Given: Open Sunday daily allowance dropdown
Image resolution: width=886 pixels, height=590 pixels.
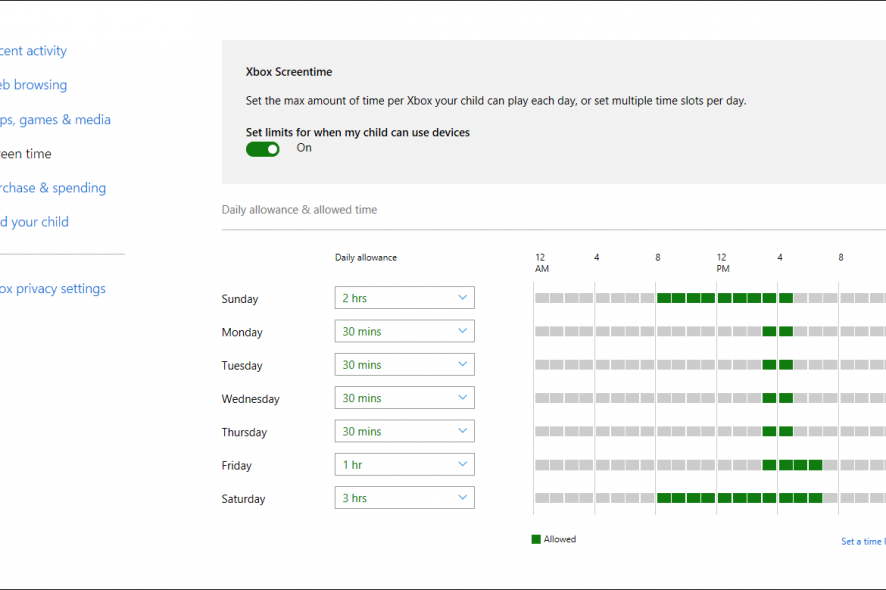Looking at the screenshot, I should [405, 298].
